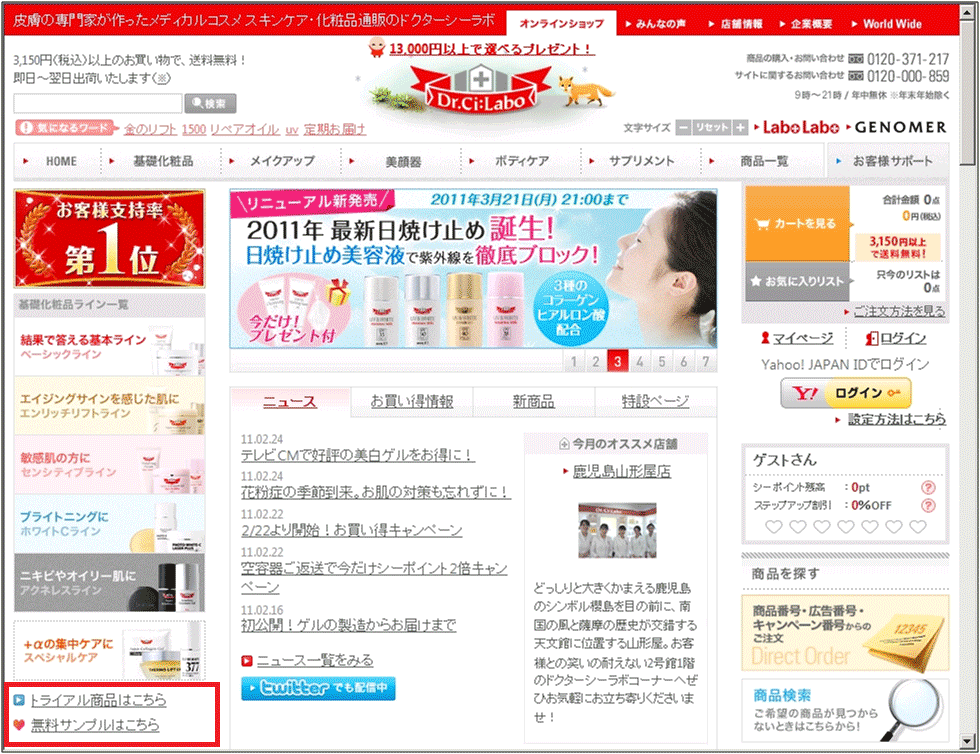Open news 2/22より開始！お買い得キャンペーン
The height and width of the screenshot is (754, 980).
tap(352, 530)
